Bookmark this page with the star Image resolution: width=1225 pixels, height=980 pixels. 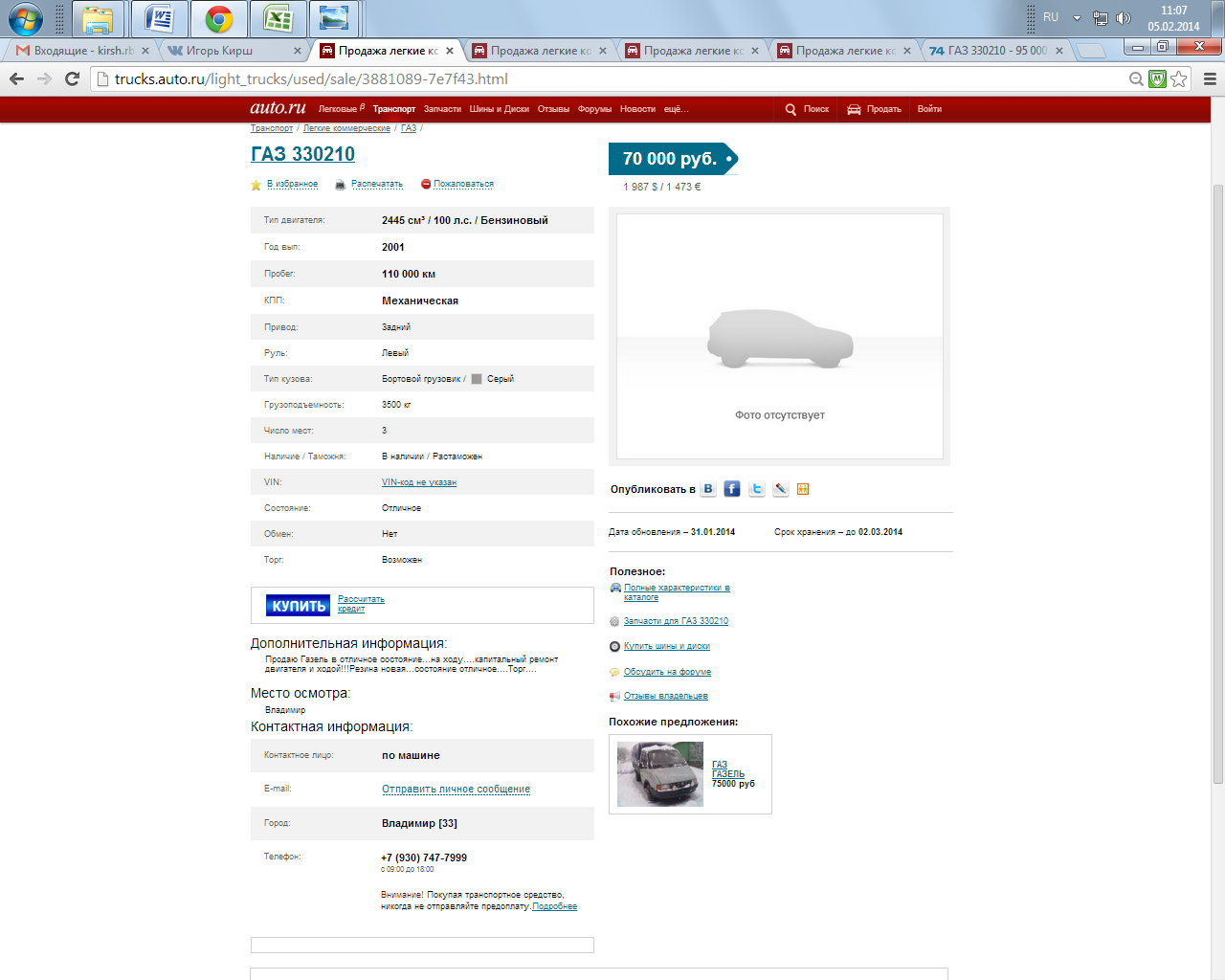tap(1179, 78)
